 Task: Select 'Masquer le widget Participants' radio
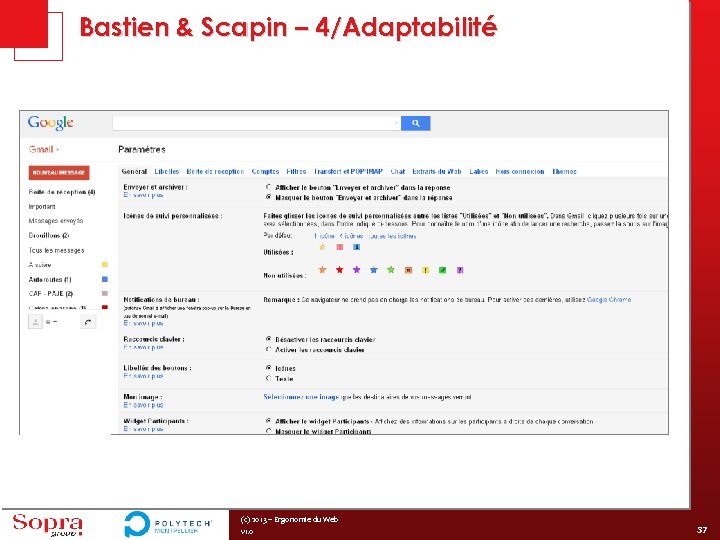(269, 431)
